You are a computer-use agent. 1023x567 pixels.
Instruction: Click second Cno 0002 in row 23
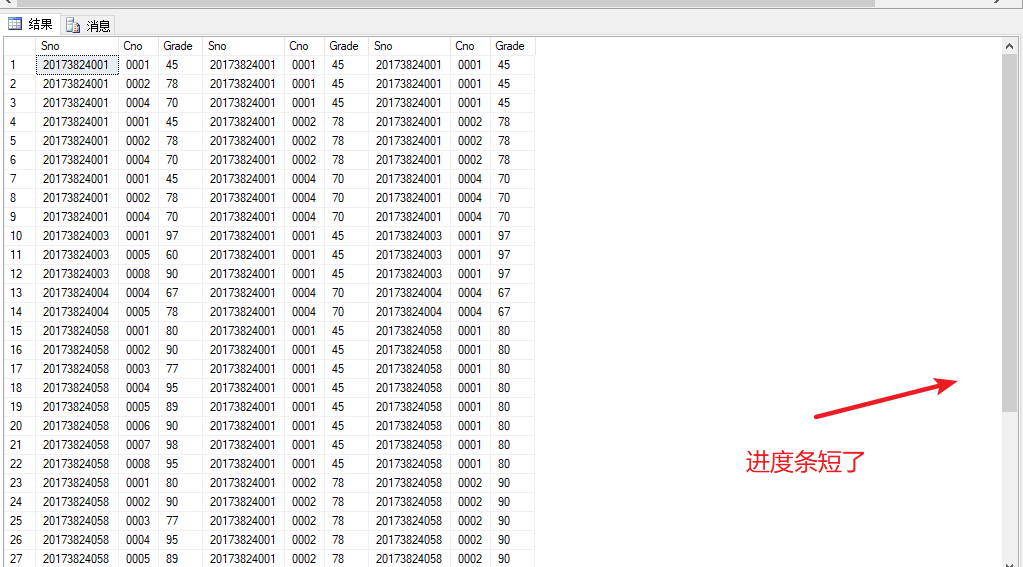(x=305, y=482)
